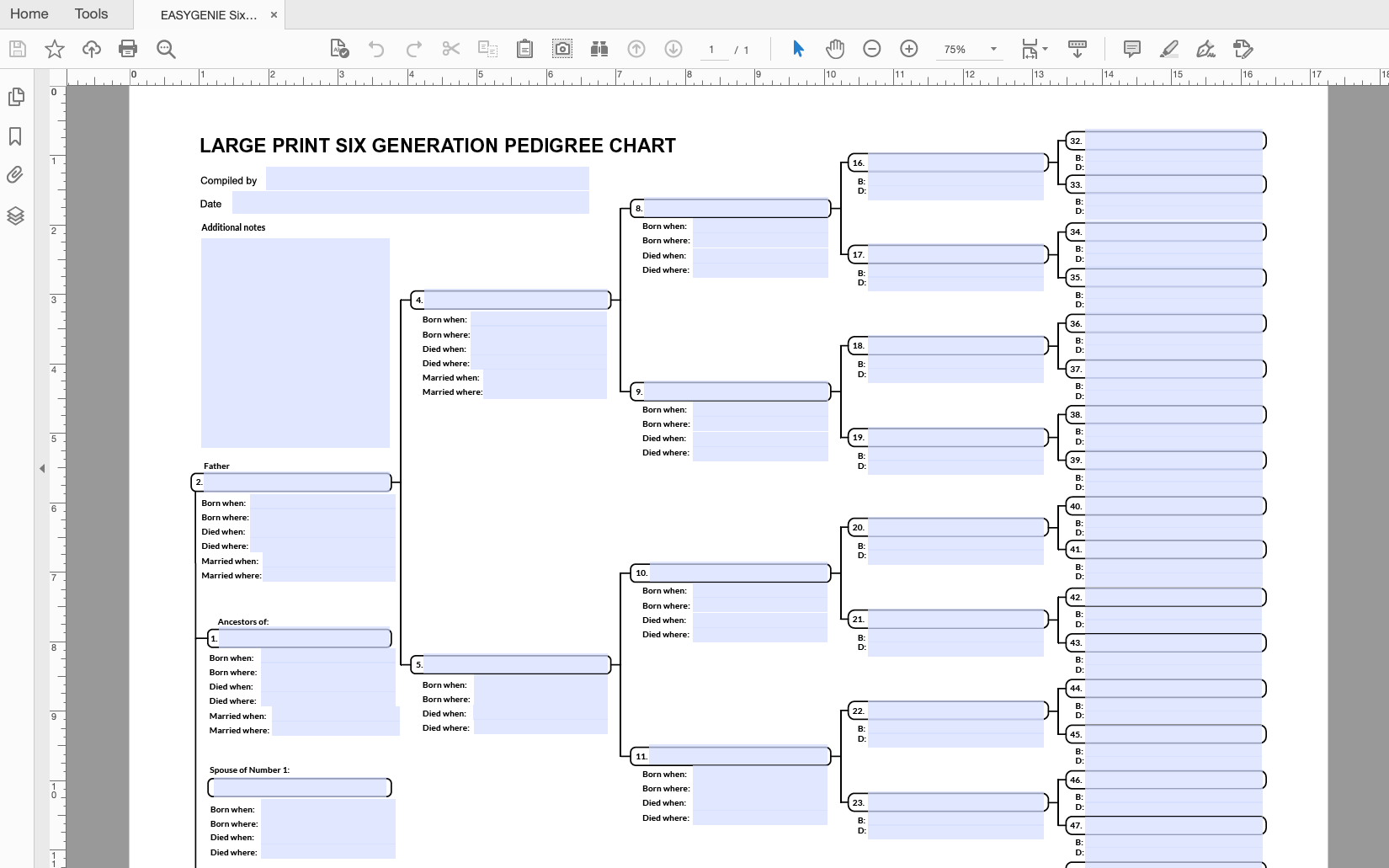Open the find text magnifier tool
Viewport: 1389px width, 868px height.
pyautogui.click(x=166, y=49)
